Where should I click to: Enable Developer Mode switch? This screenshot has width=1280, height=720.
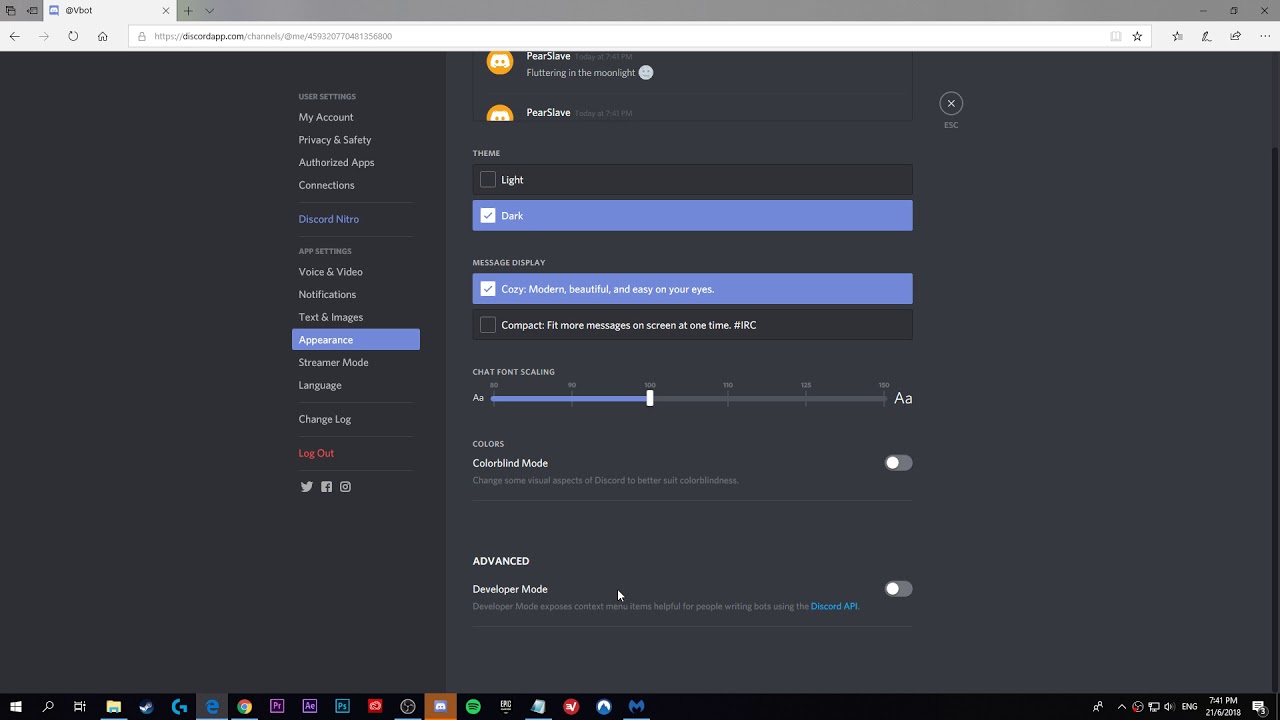coord(898,589)
